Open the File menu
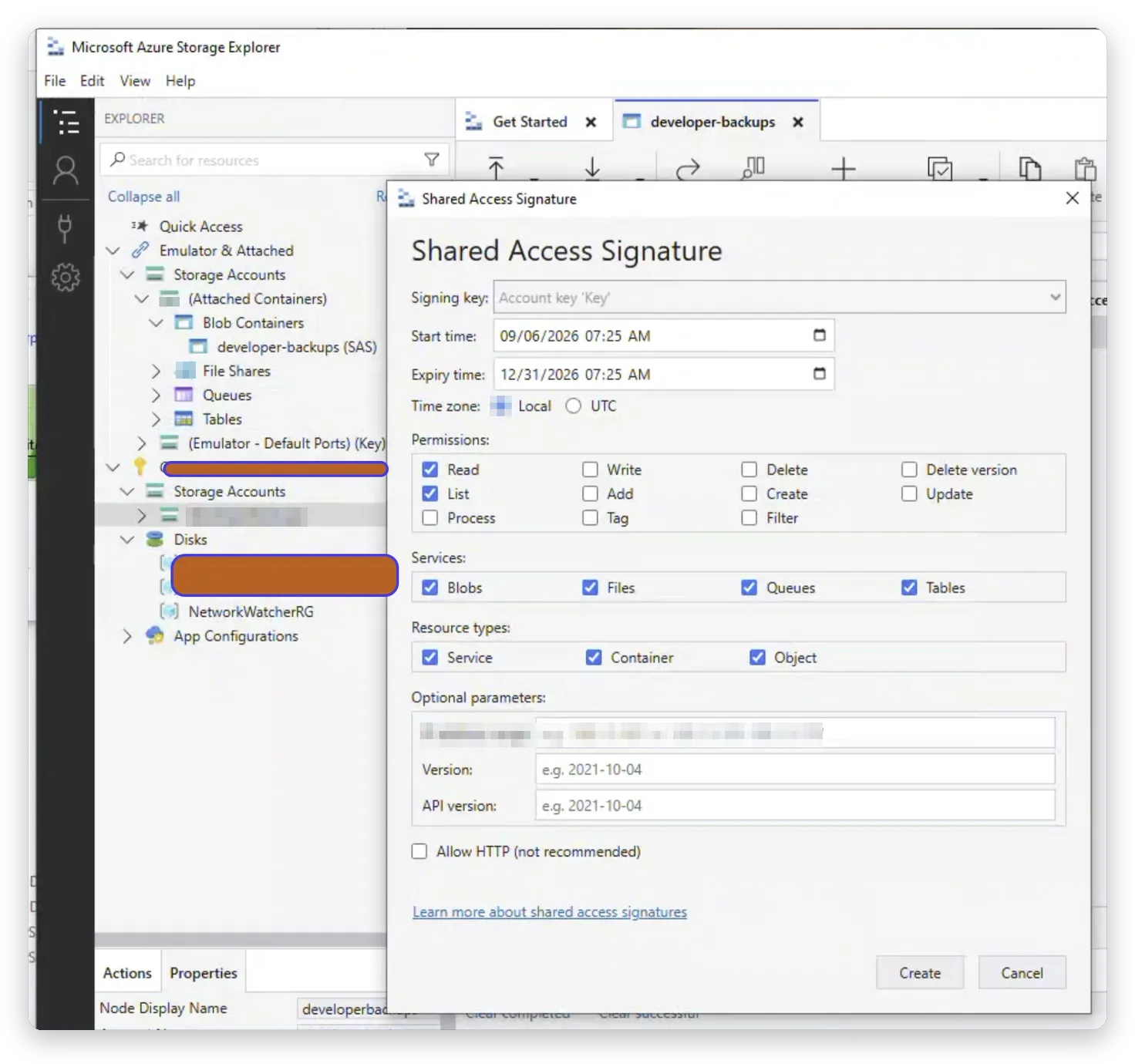 [x=55, y=81]
